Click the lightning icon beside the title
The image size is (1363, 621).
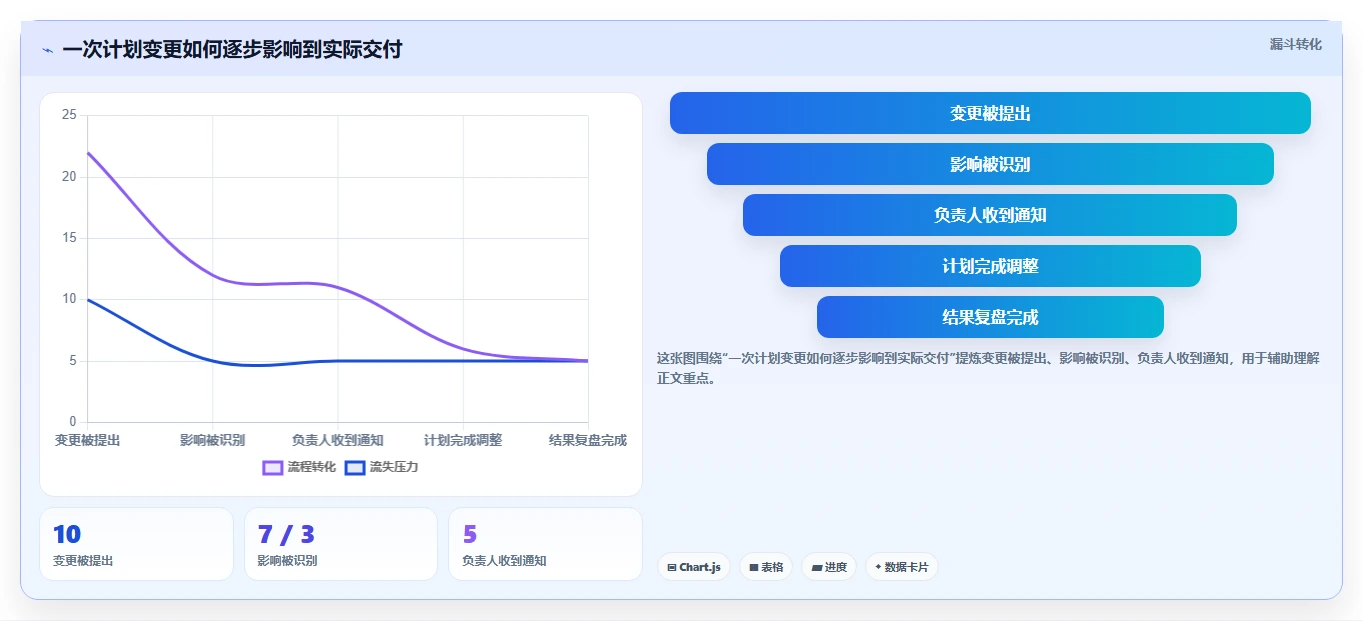[47, 50]
